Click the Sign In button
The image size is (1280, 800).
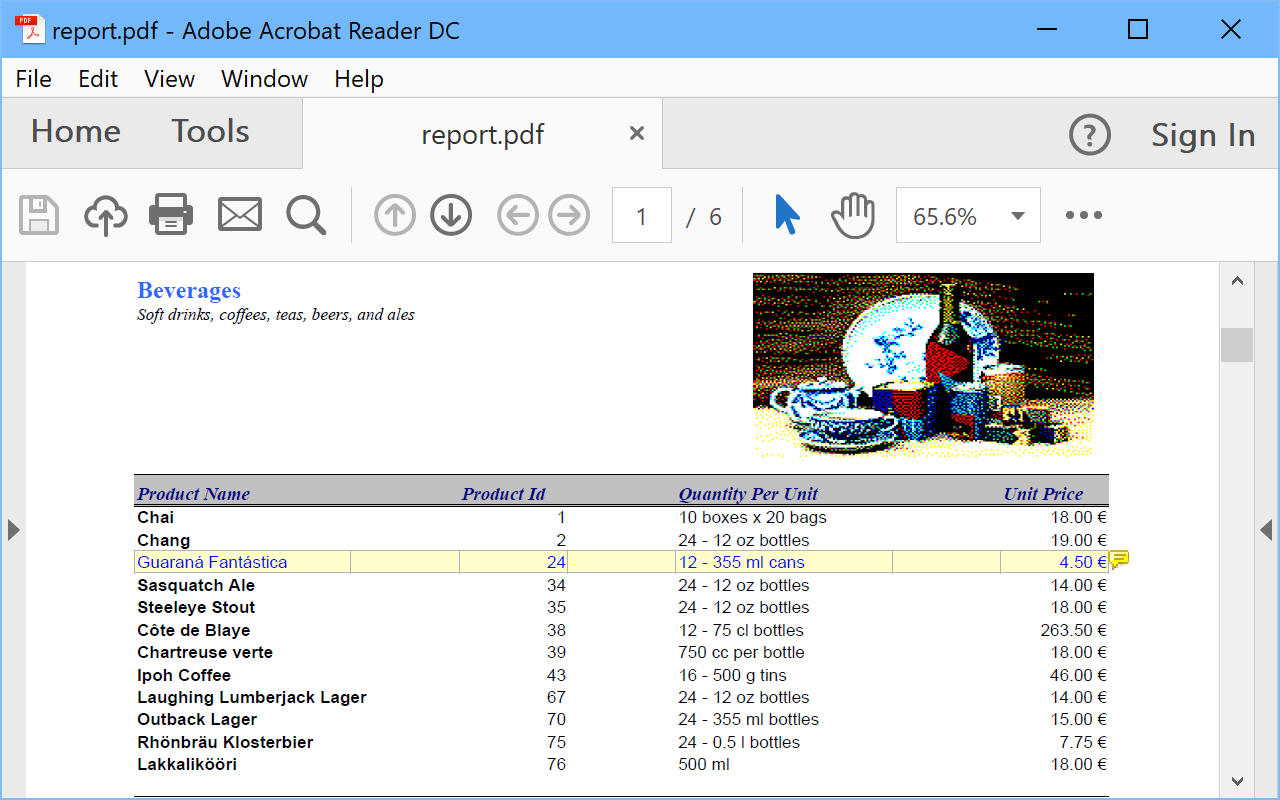coord(1202,135)
